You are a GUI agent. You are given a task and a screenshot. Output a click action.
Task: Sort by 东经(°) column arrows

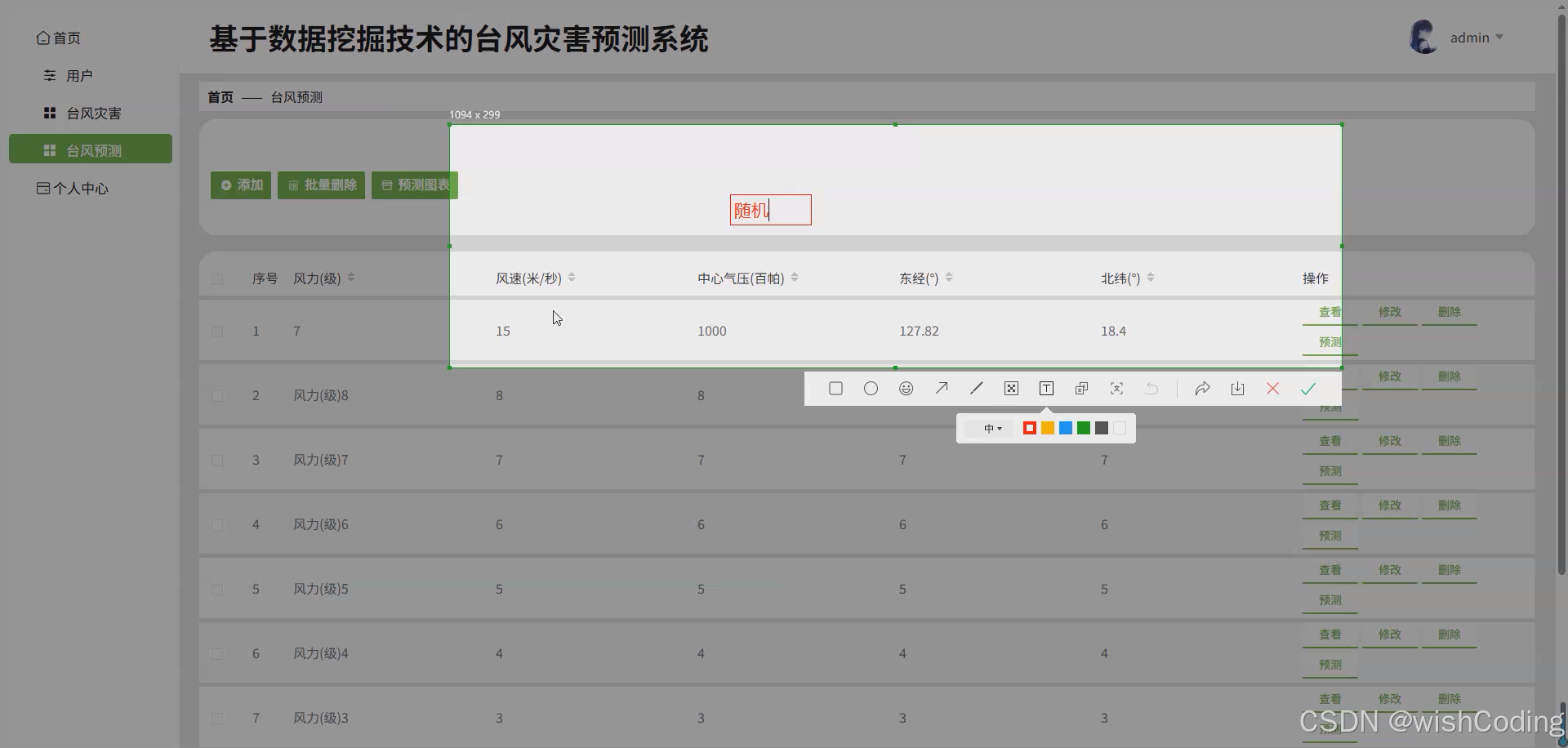[x=949, y=278]
